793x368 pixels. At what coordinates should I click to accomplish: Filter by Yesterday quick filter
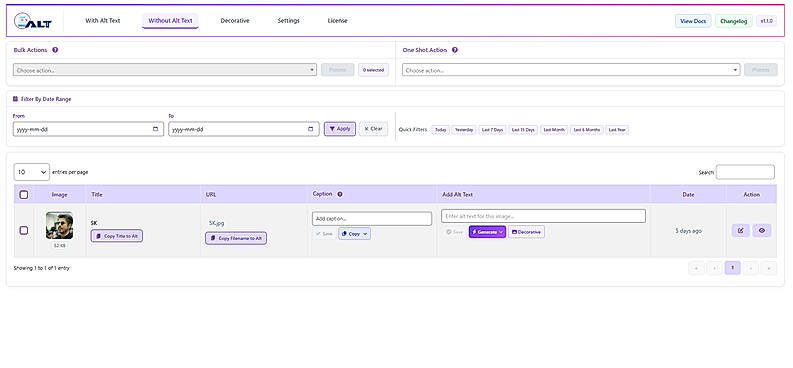[464, 130]
